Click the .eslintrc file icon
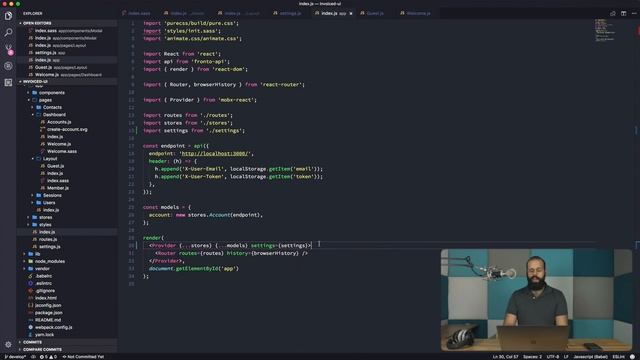 pos(31,283)
